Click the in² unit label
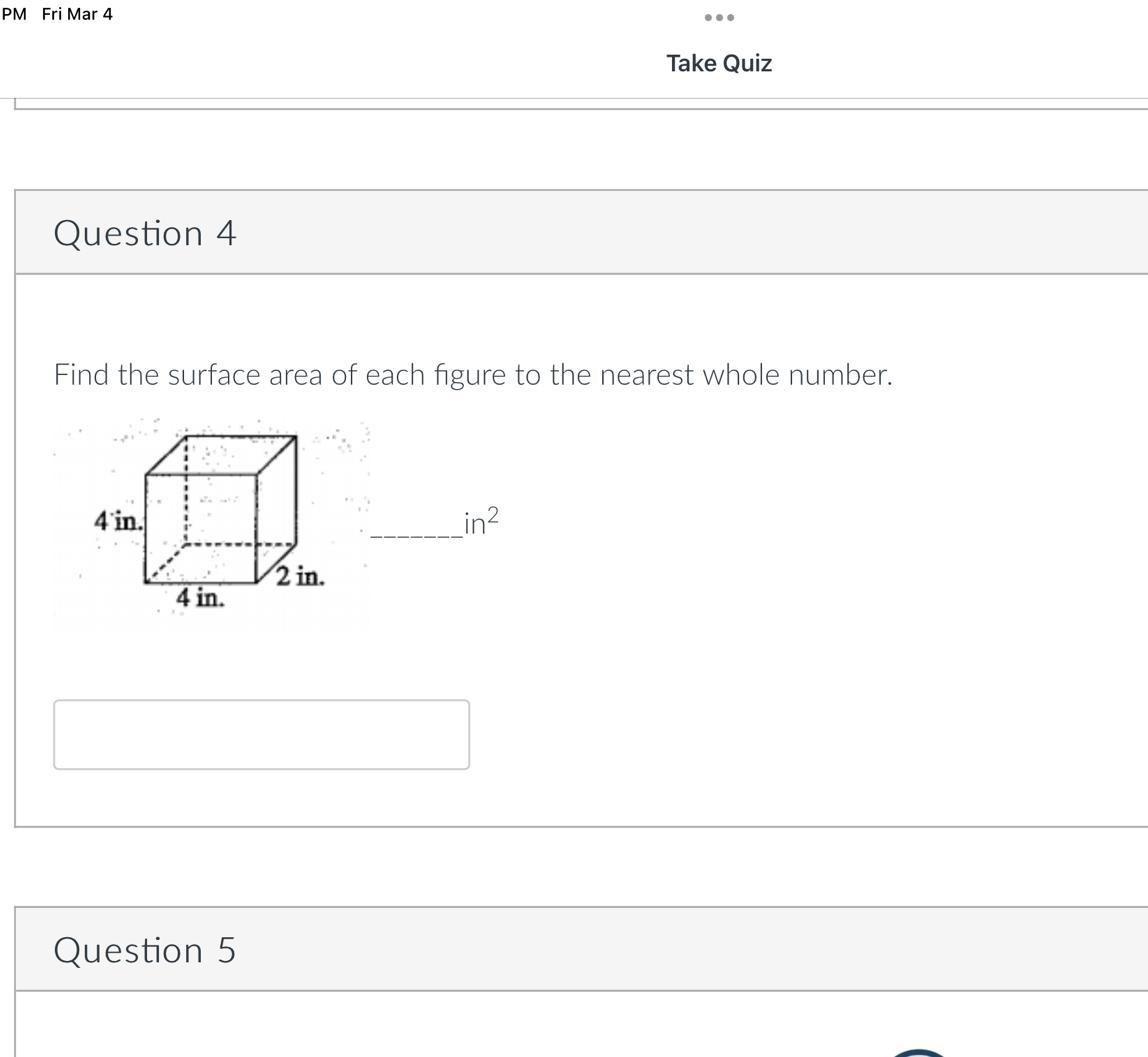 (x=481, y=522)
